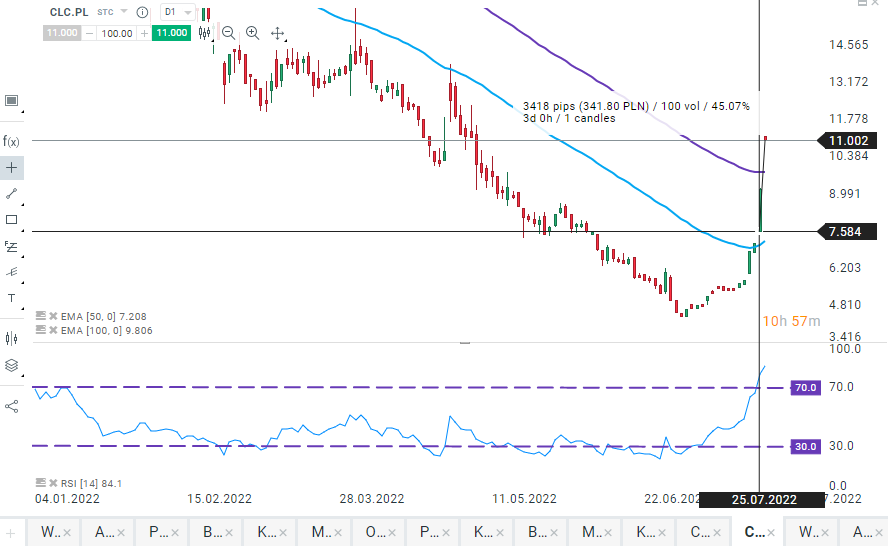Select the pitchfork drawing tool
Screen dimensions: 888x546
tap(11, 272)
